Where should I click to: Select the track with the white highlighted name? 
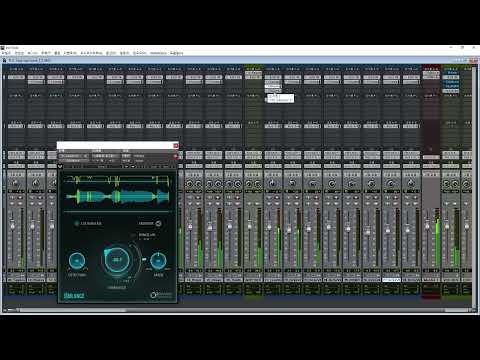tap(391, 280)
